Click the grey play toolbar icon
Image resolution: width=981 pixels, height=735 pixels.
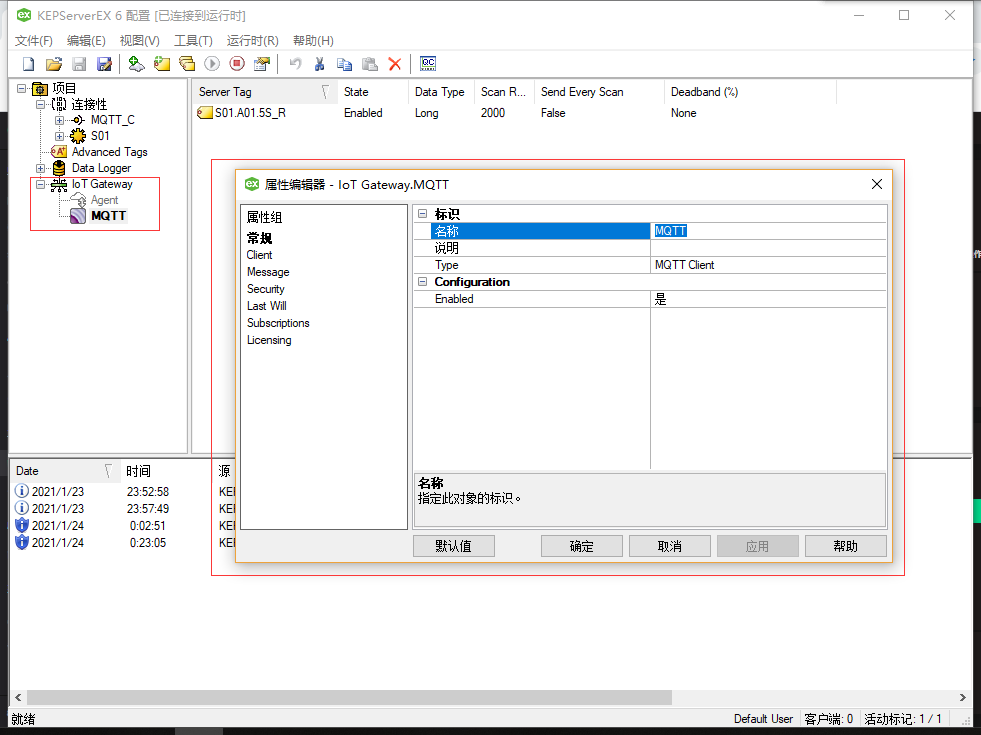tap(212, 64)
